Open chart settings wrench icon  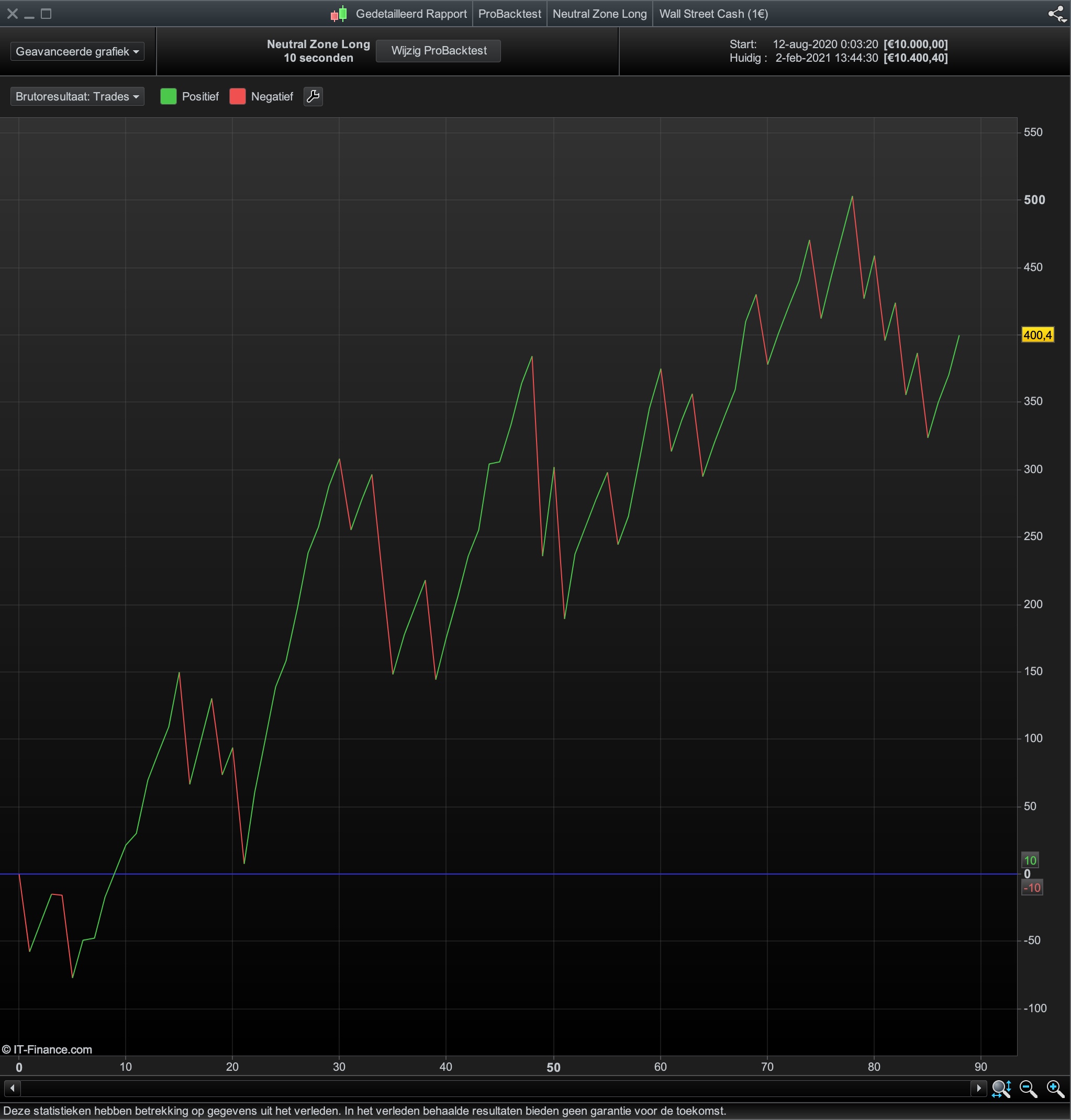pyautogui.click(x=313, y=96)
